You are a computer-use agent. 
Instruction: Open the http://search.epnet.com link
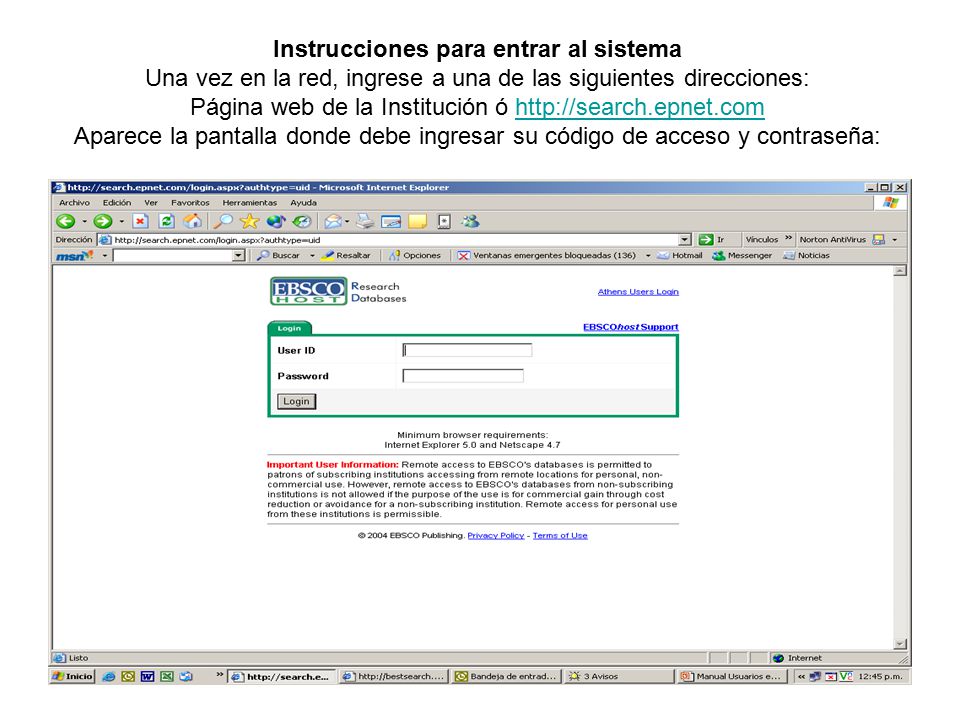pos(639,107)
